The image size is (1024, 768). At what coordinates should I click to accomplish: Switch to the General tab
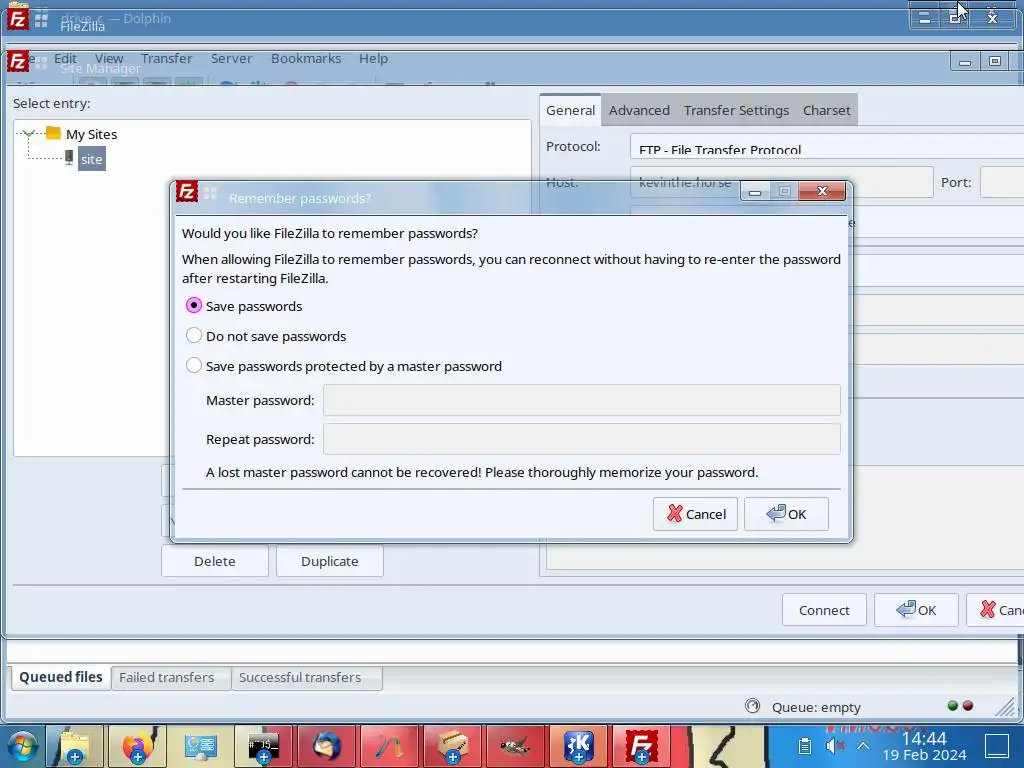tap(570, 110)
